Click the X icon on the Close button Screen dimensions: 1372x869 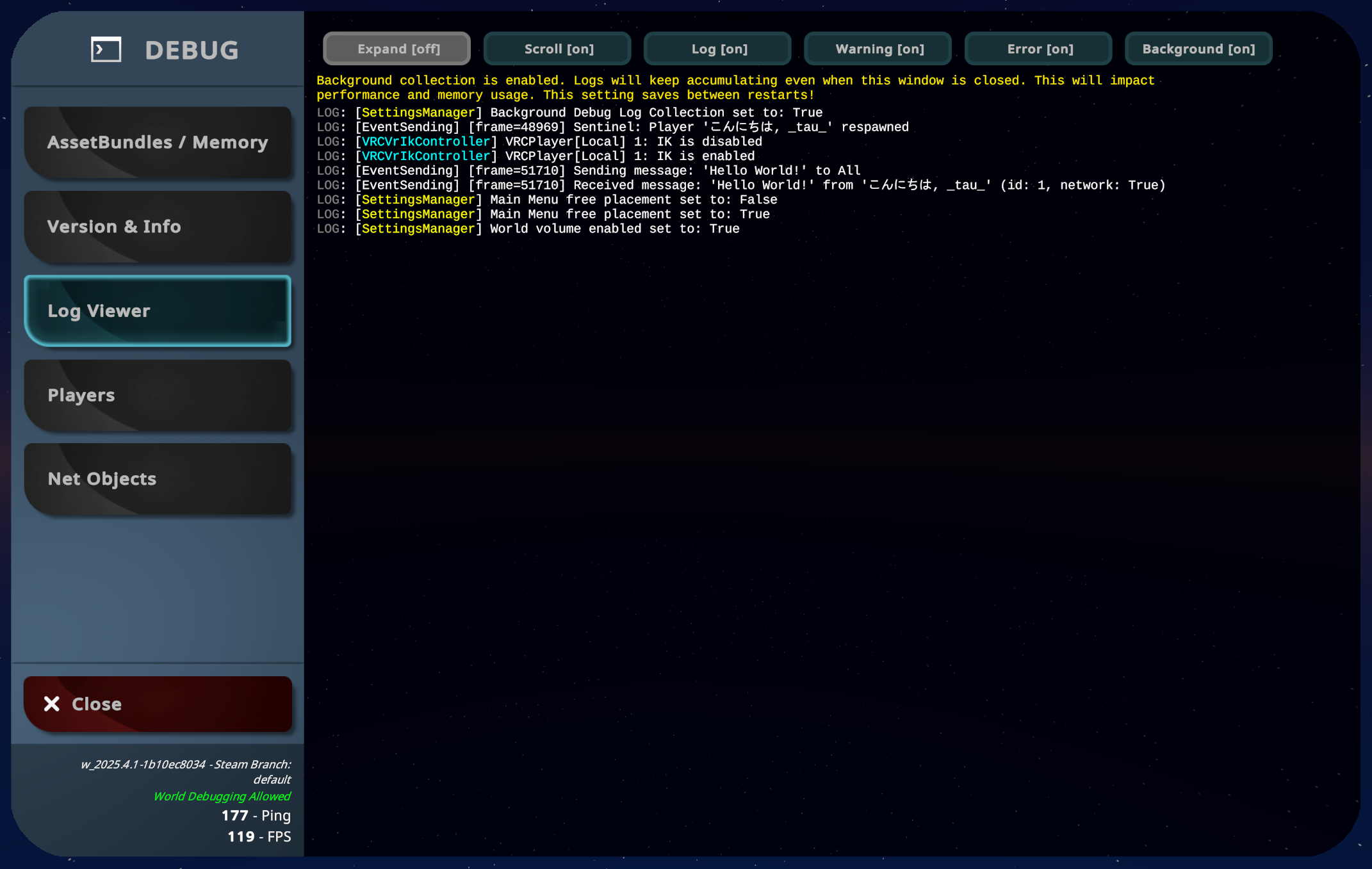point(53,703)
